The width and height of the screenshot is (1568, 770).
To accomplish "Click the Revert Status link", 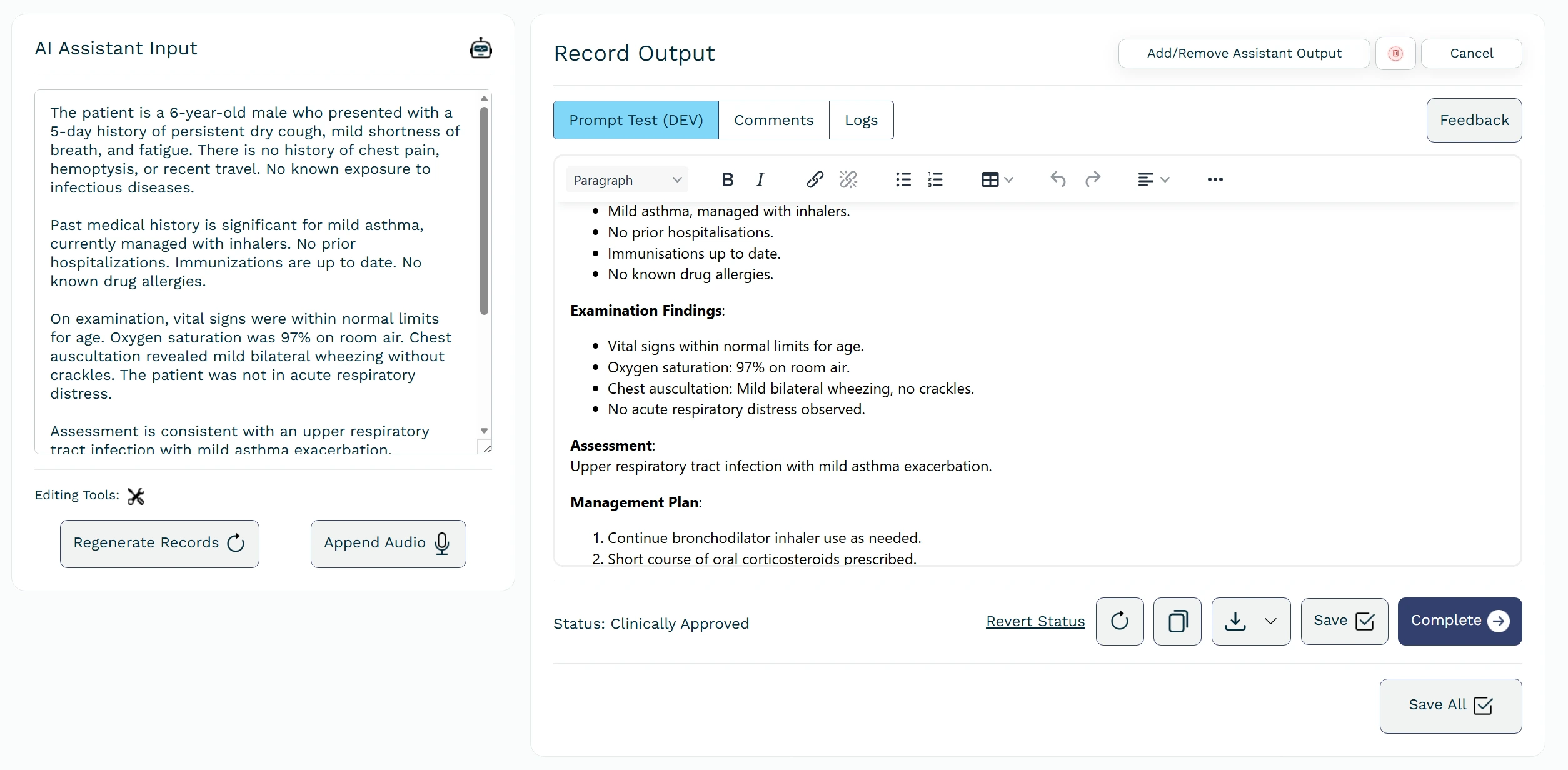I will pos(1035,621).
